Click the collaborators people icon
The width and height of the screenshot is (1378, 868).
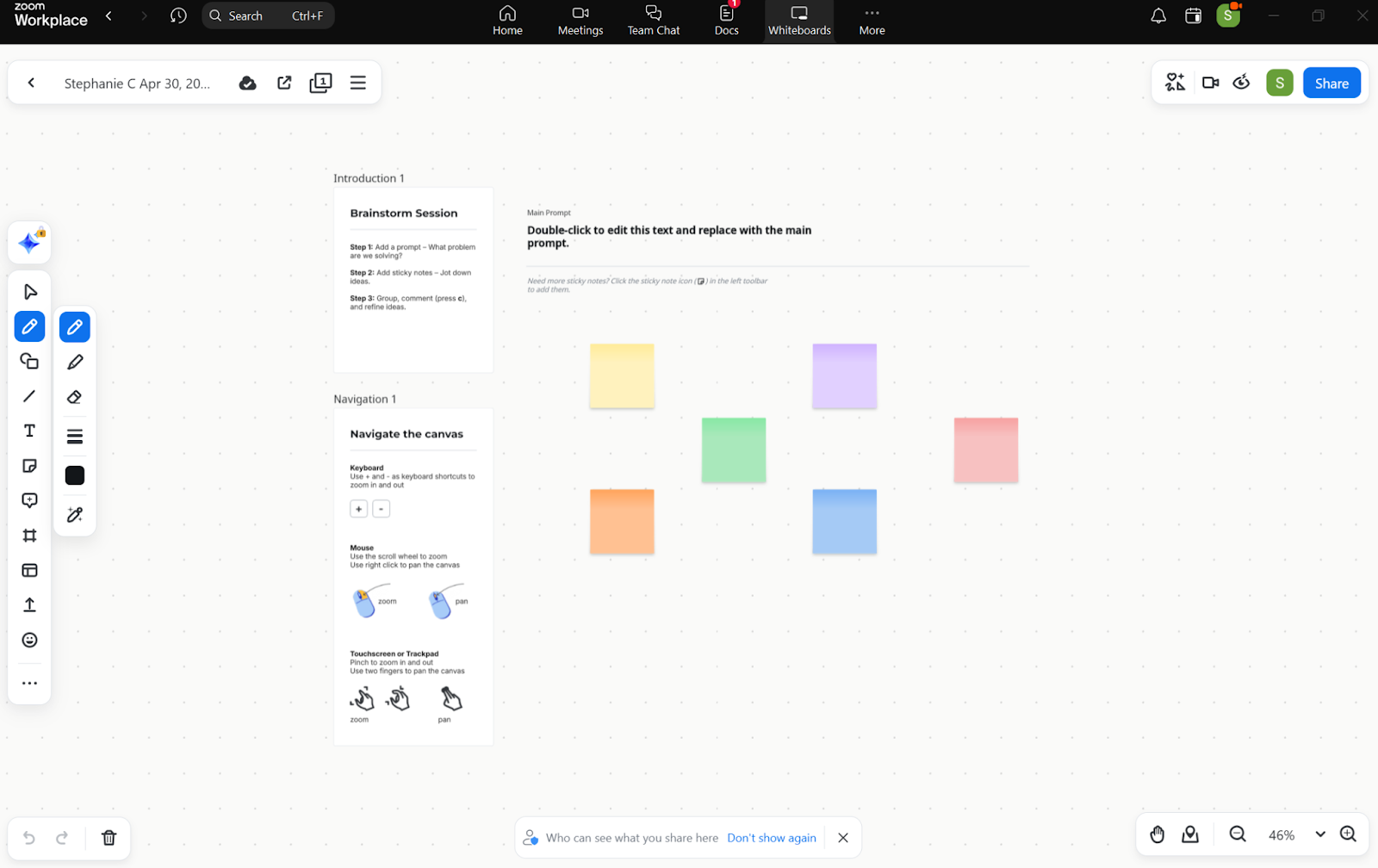(x=1176, y=83)
